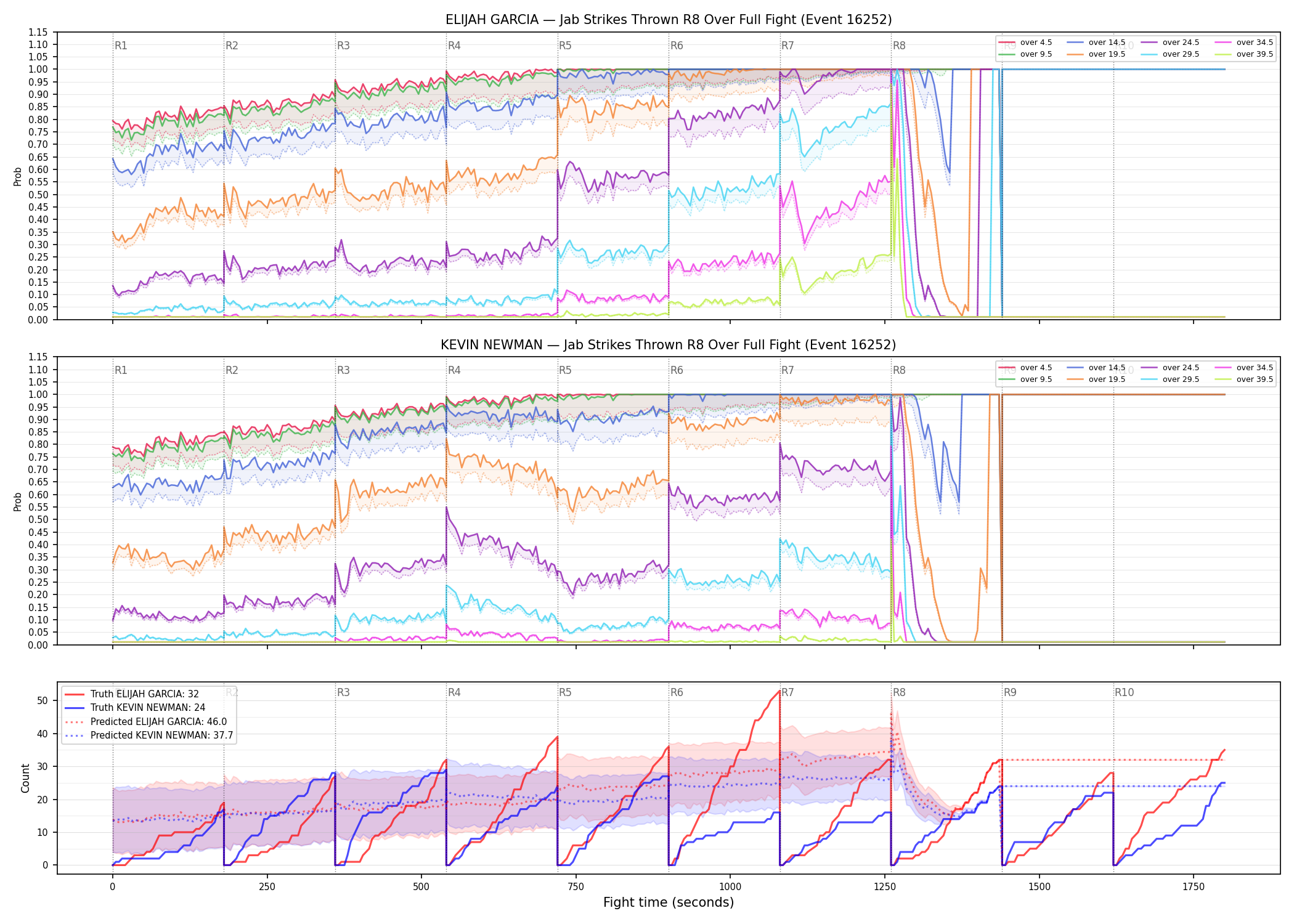Click the R5 round marker in top chart
This screenshot has width=1294, height=924.
pyautogui.click(x=565, y=46)
